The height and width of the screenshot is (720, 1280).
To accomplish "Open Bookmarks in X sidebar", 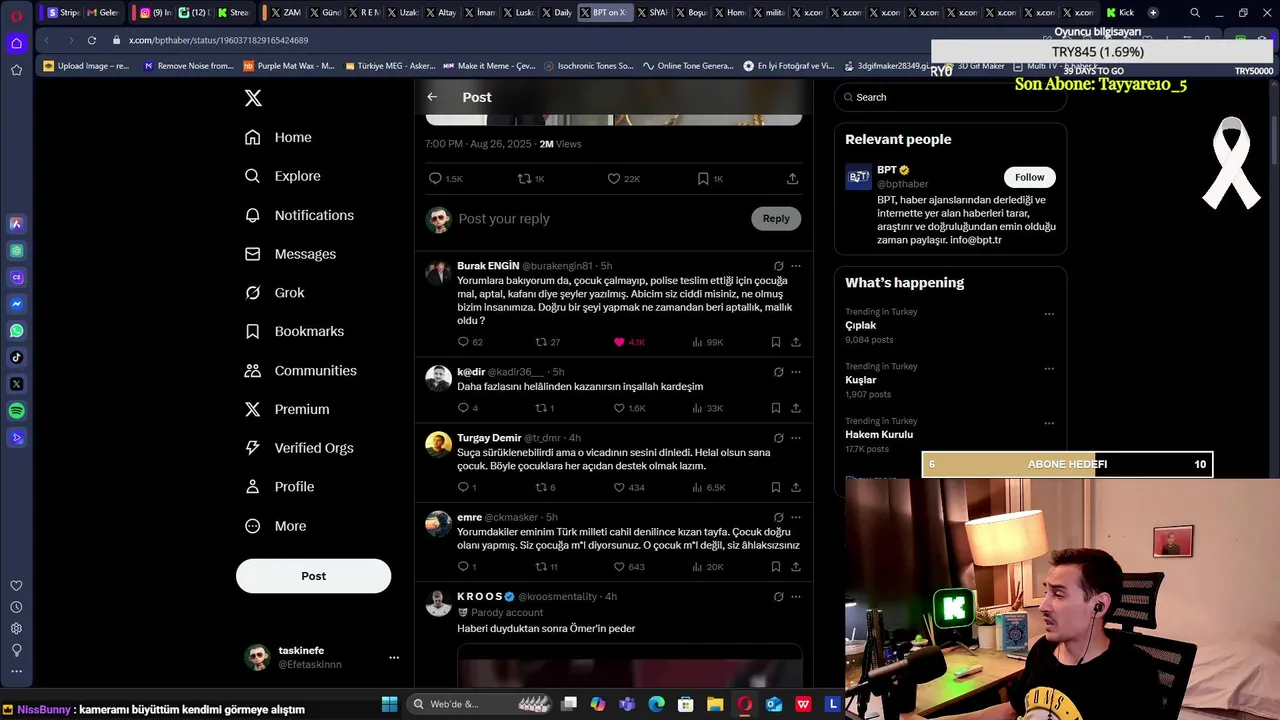I will 295,331.
